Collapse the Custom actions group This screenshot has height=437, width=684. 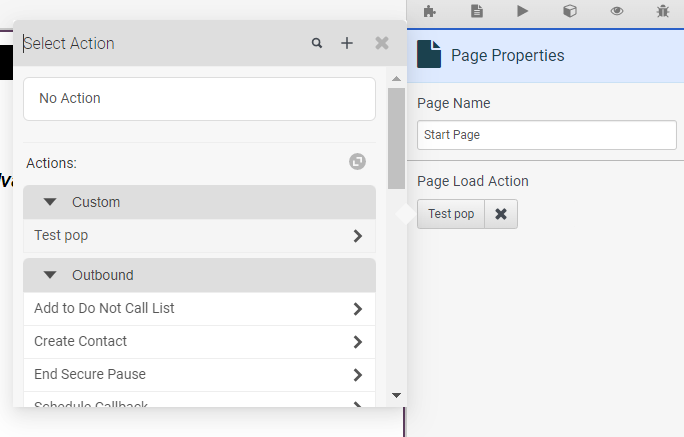[x=50, y=202]
